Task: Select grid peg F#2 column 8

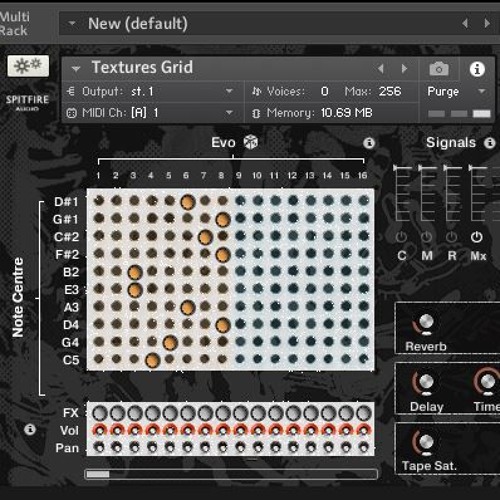Action: [223, 255]
